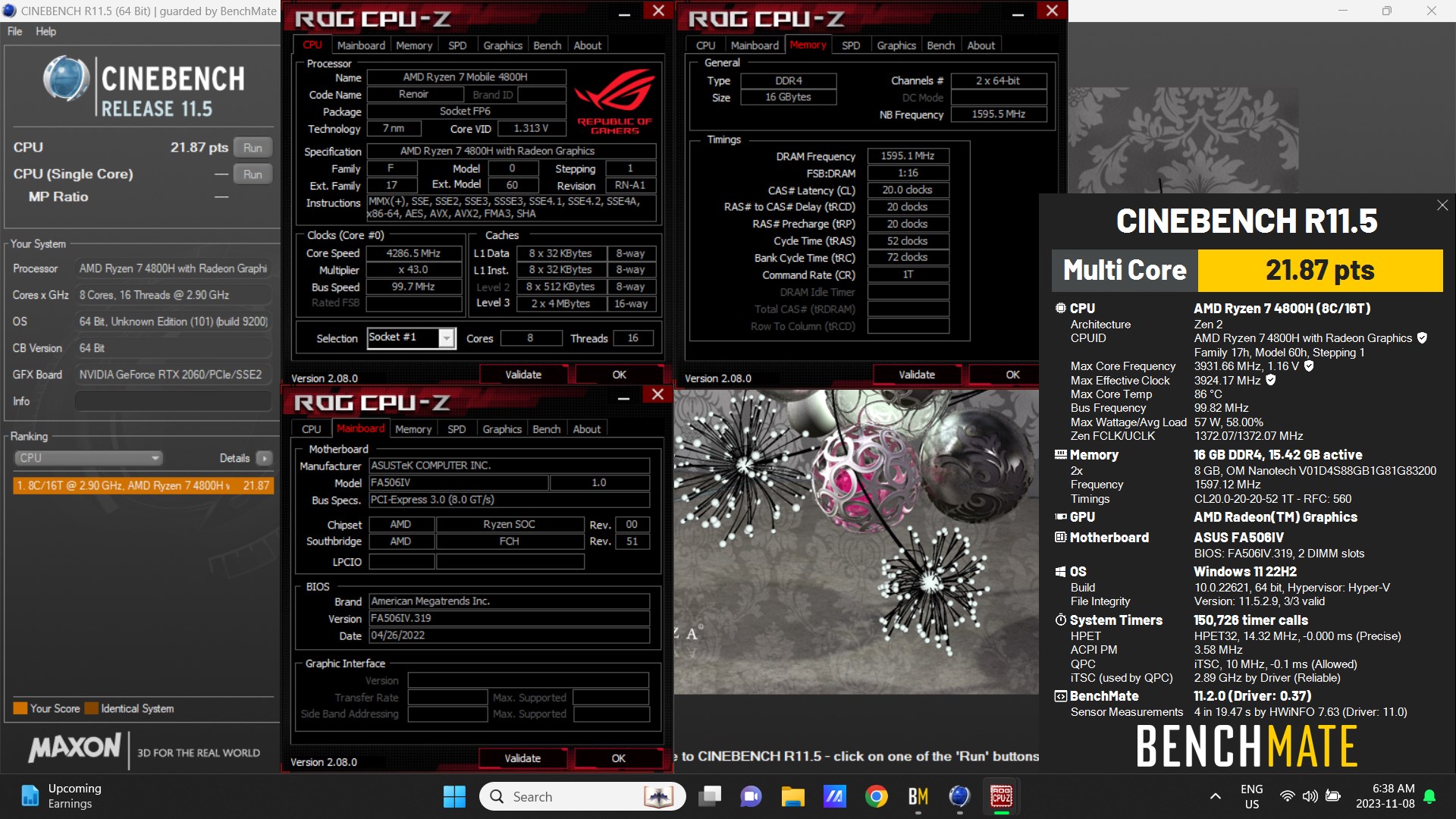
Task: Click verified shield by Max Effective Clock
Action: point(1271,380)
